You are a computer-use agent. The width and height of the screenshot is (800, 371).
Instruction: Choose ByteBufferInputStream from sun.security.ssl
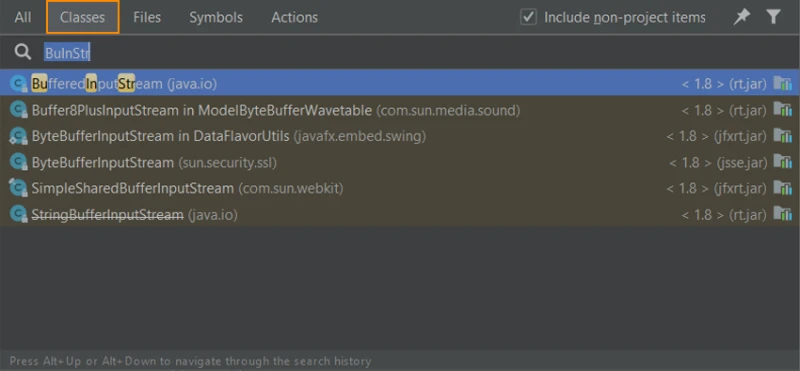(400, 162)
